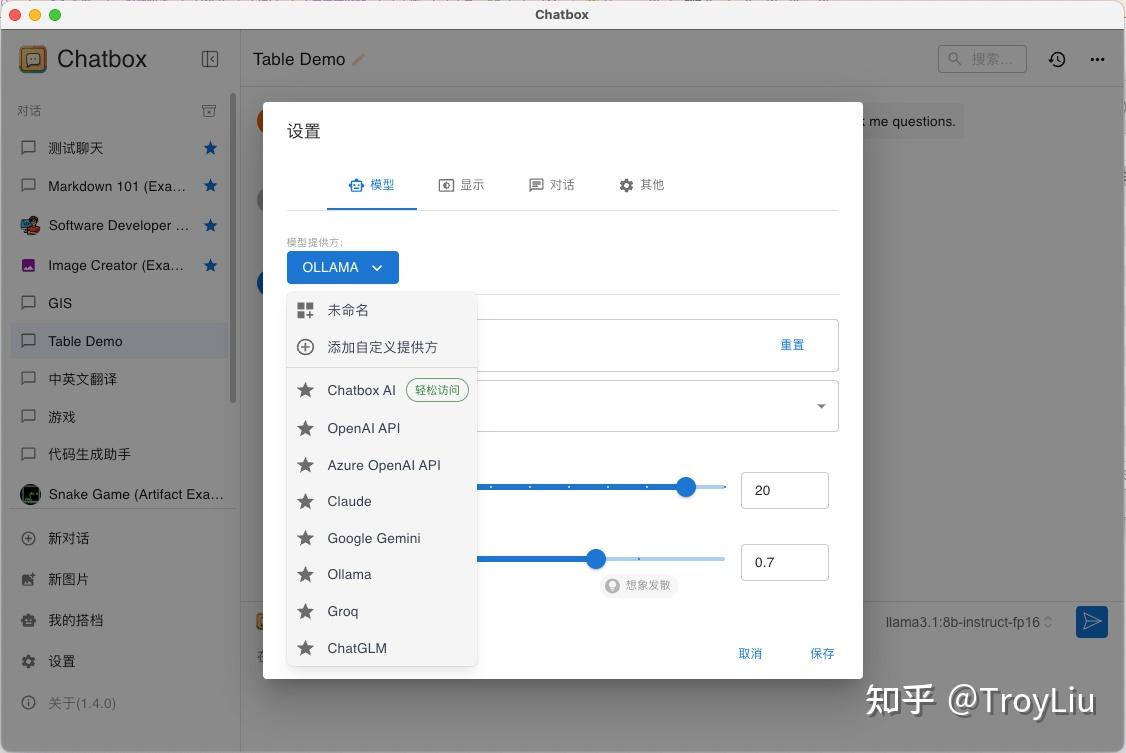Screen dimensions: 1126x753
Task: Toggle the star pin on 测试聊天
Action: pos(210,148)
